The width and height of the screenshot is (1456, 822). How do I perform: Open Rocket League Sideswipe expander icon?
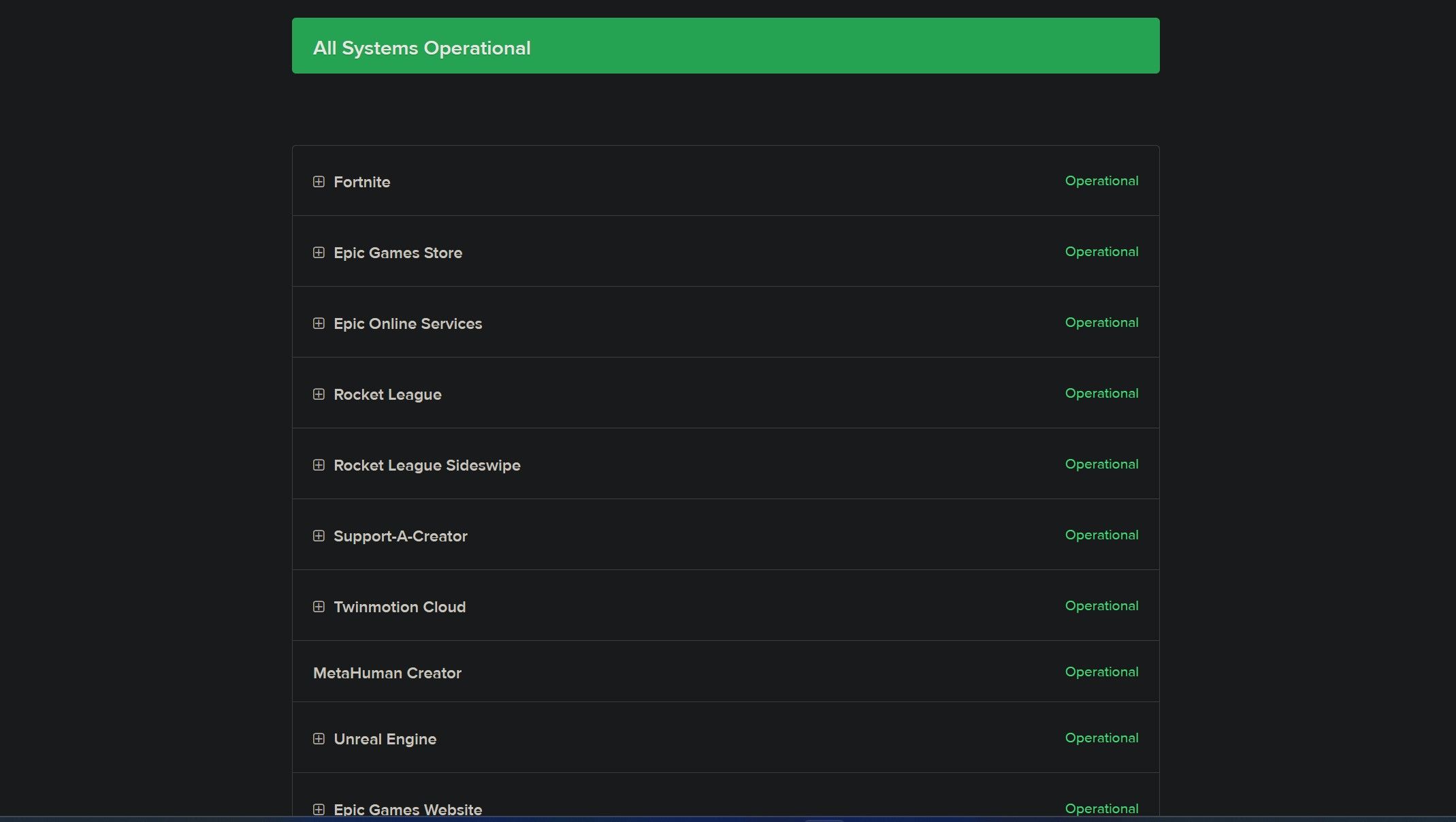319,465
